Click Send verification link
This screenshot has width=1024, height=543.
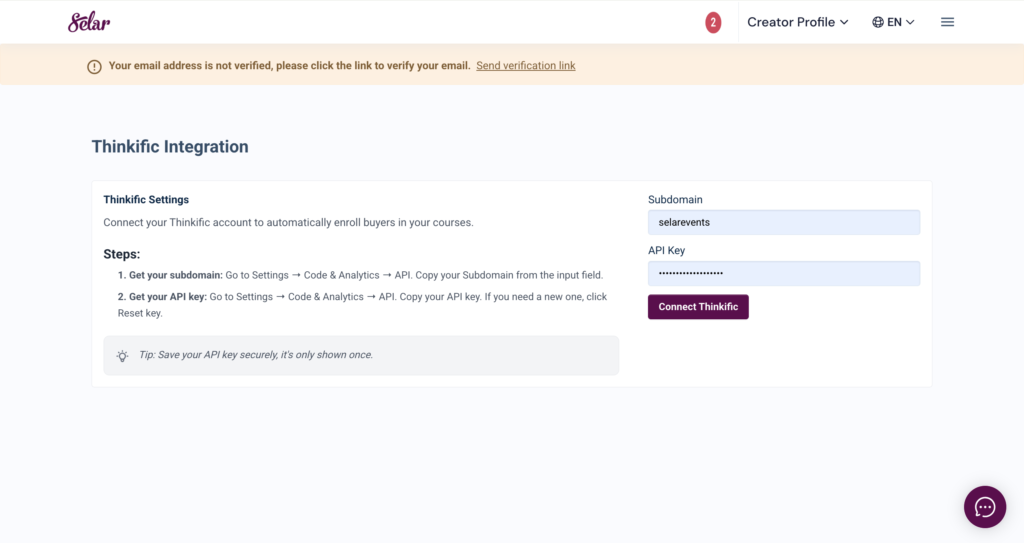[525, 66]
